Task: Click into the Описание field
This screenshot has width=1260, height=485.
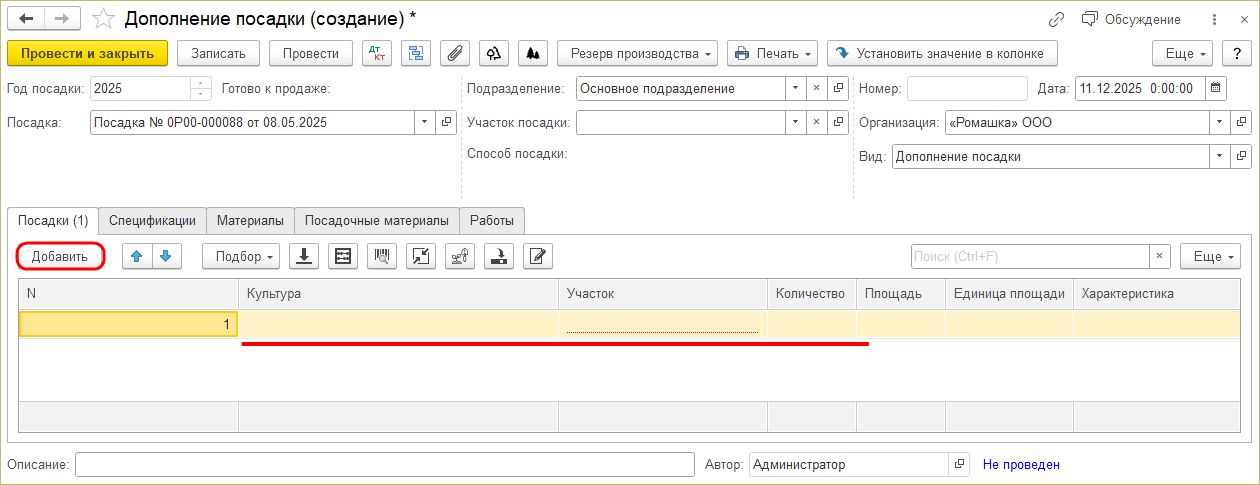Action: click(x=384, y=464)
